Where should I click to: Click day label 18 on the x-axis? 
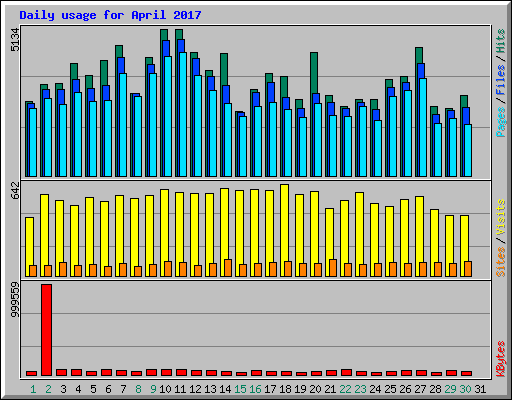285,389
